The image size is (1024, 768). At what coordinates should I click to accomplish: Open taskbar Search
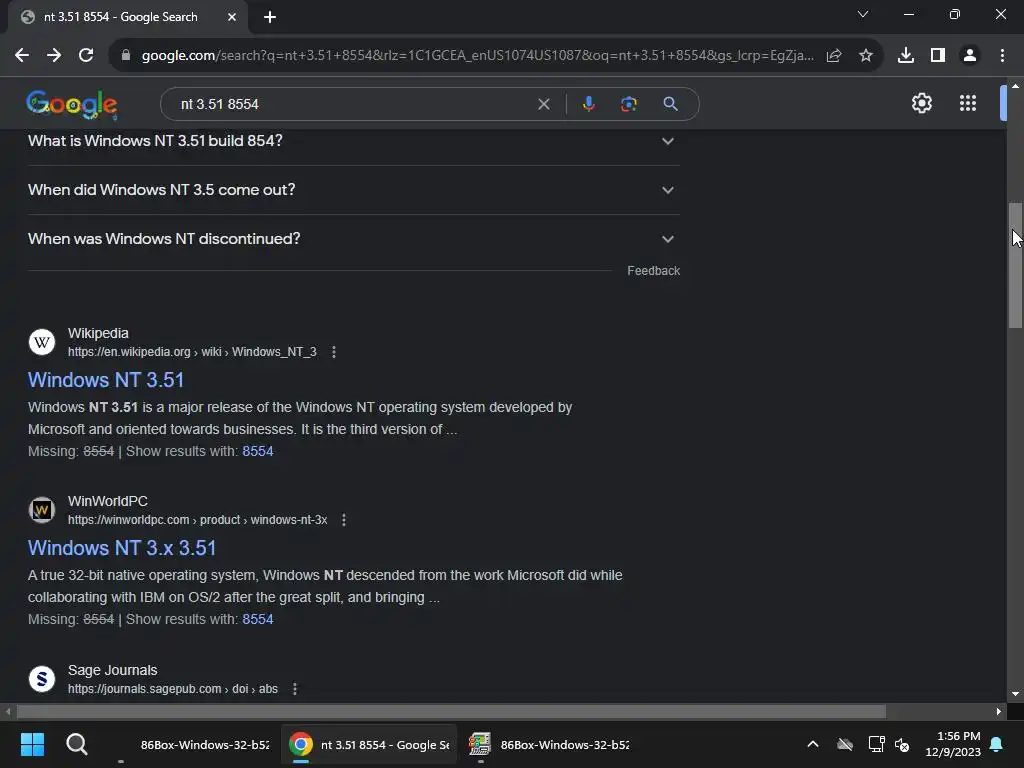[77, 744]
